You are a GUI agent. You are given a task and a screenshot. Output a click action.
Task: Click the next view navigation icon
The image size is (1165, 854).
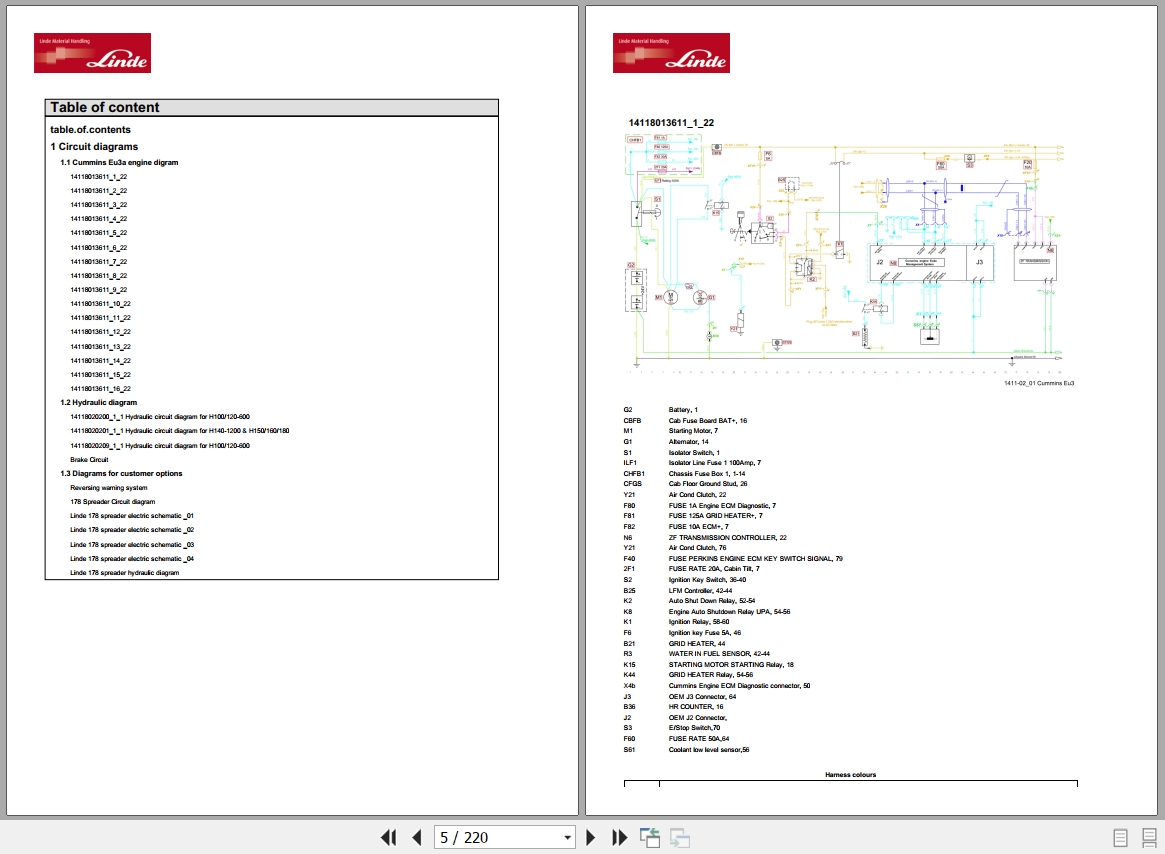pos(680,838)
